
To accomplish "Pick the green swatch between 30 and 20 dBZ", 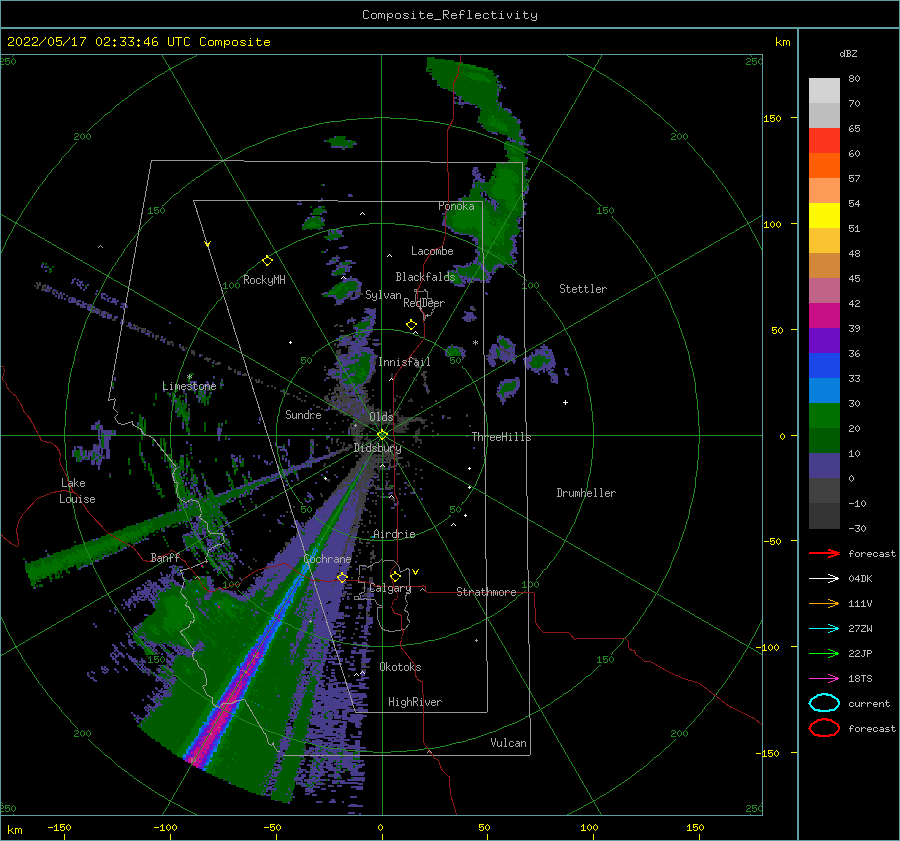I will coord(824,416).
